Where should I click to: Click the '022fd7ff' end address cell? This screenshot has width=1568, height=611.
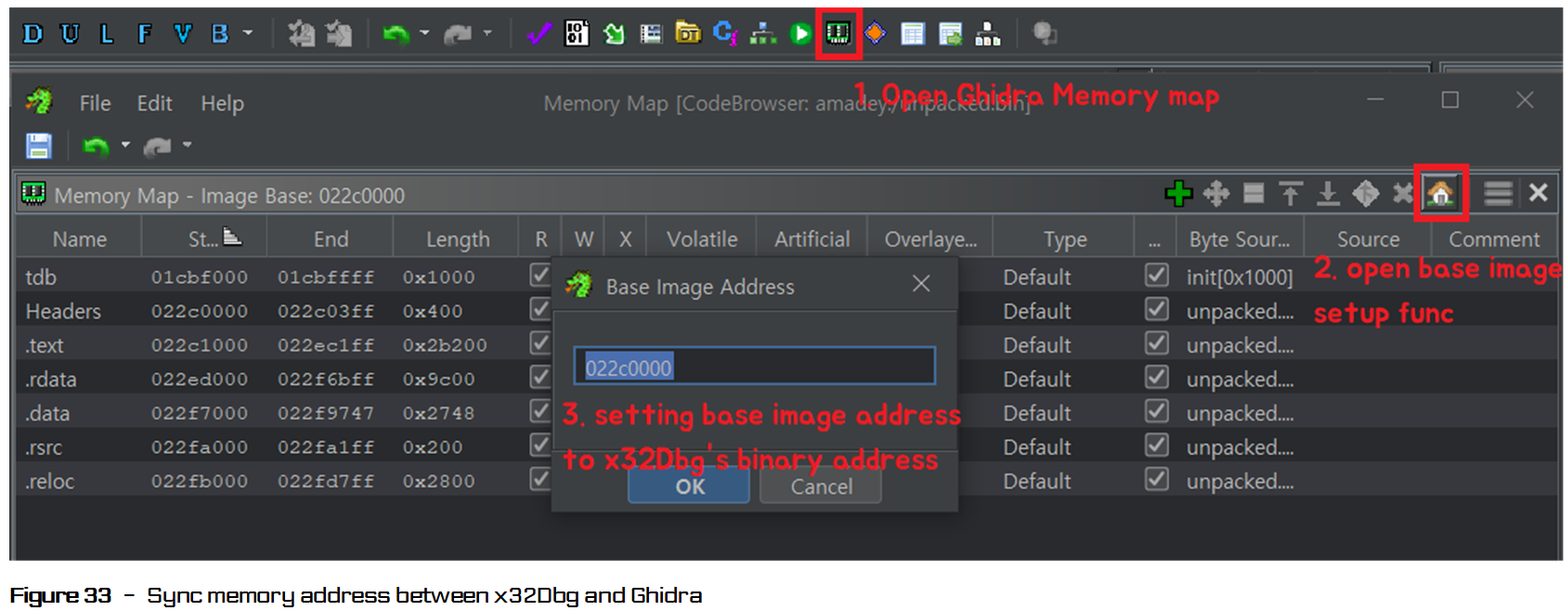pos(326,481)
